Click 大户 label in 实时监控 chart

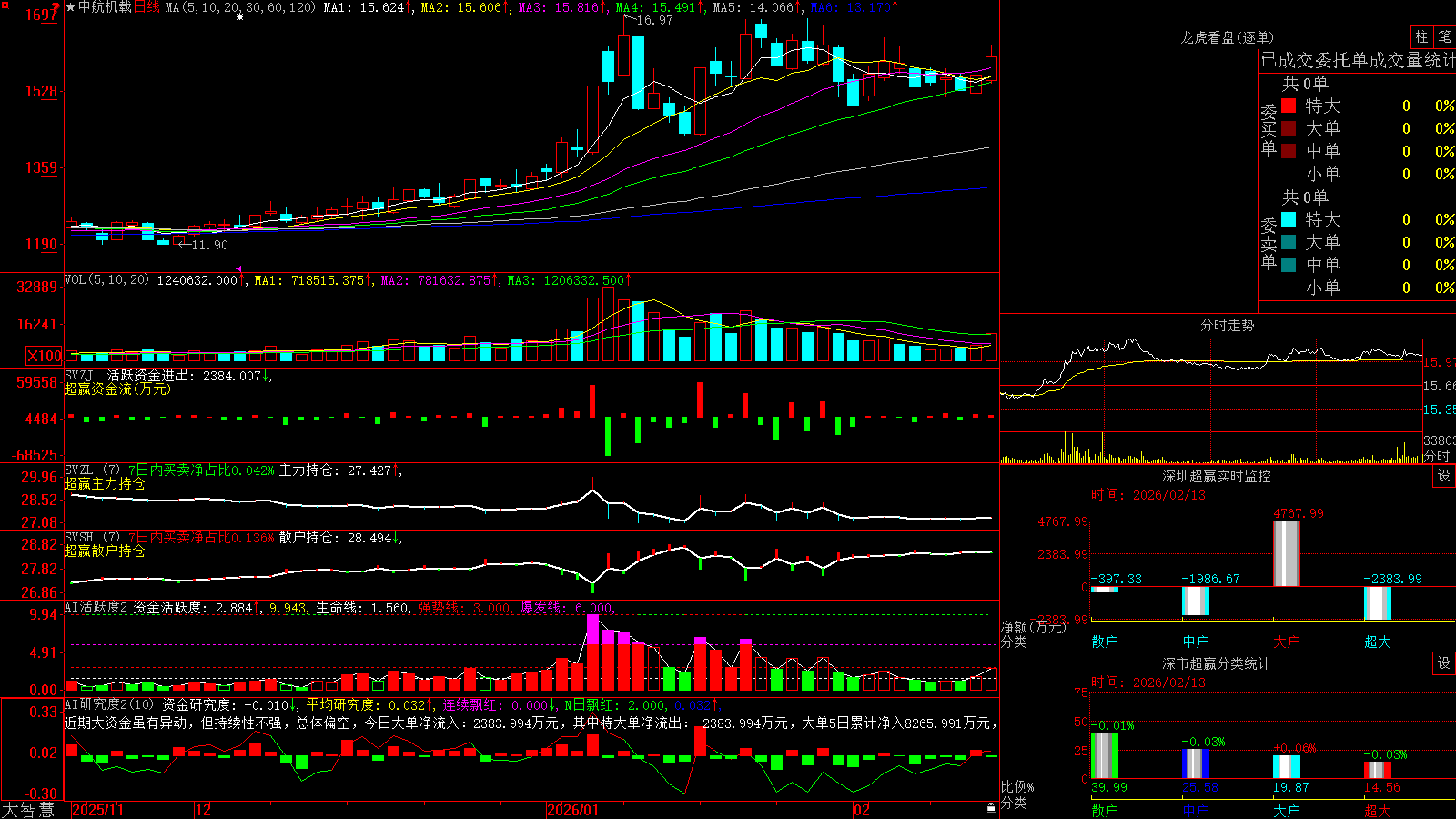point(1287,642)
